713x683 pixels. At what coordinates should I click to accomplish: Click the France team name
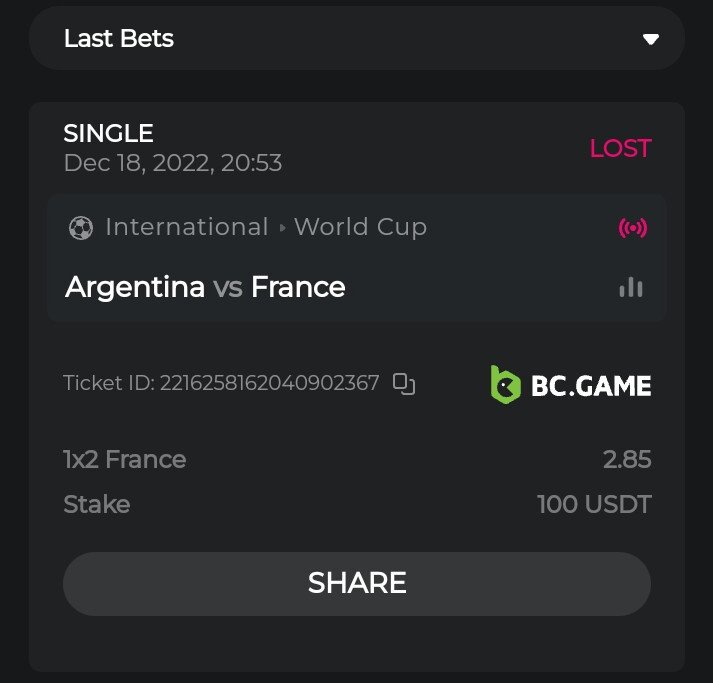pos(298,288)
